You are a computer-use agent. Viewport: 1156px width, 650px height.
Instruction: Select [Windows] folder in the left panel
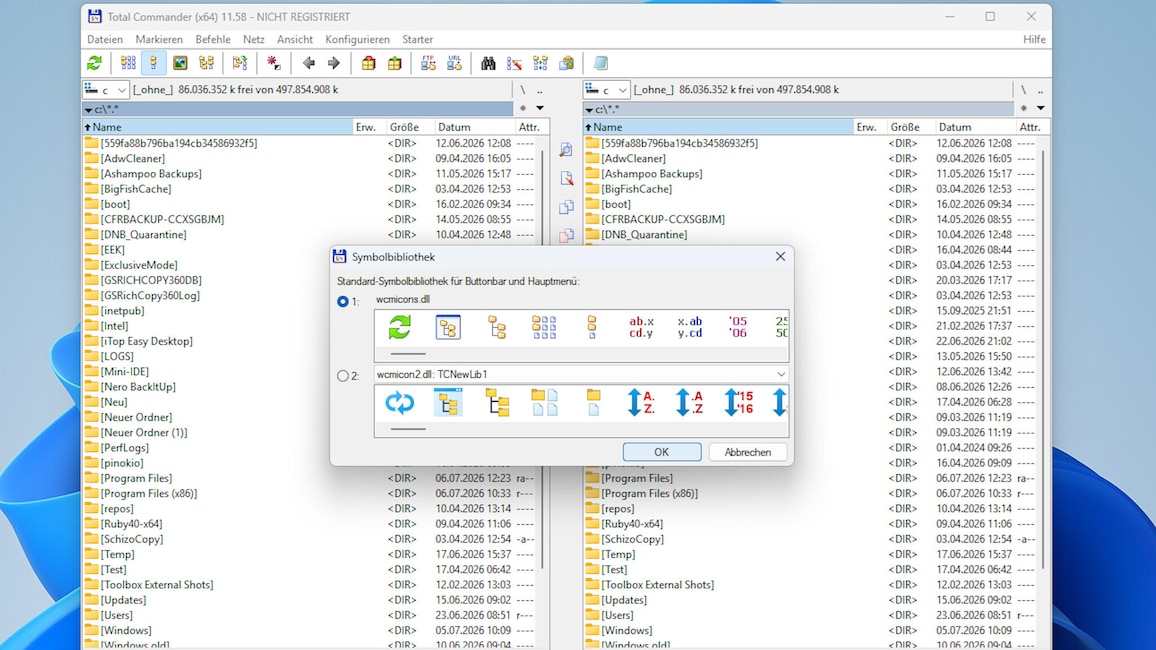(126, 630)
